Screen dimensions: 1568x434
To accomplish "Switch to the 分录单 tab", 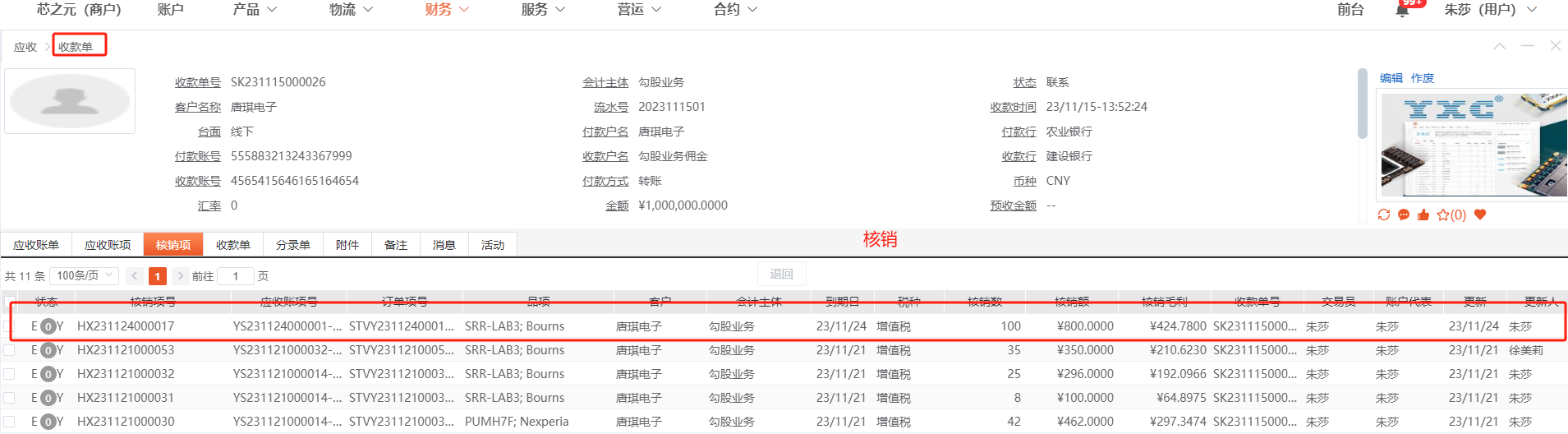I will click(293, 245).
